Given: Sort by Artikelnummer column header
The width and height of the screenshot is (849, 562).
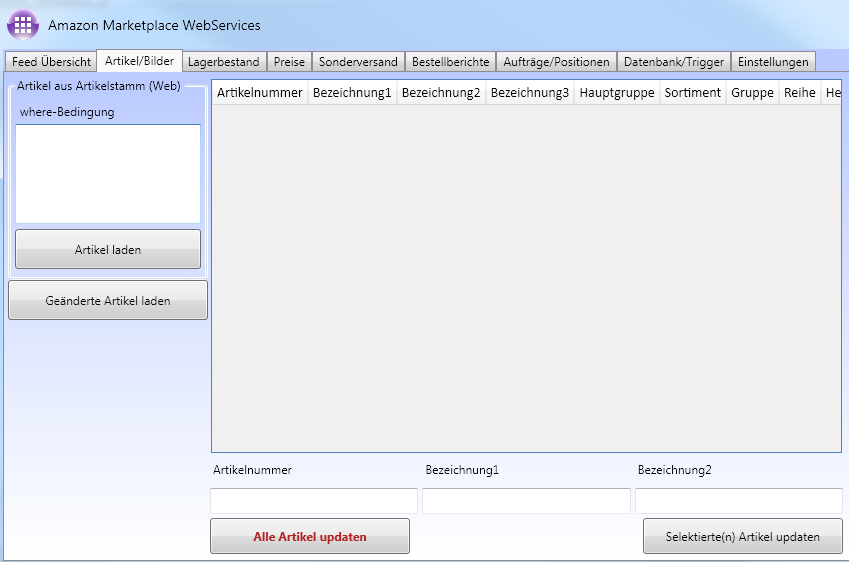Looking at the screenshot, I should [260, 93].
